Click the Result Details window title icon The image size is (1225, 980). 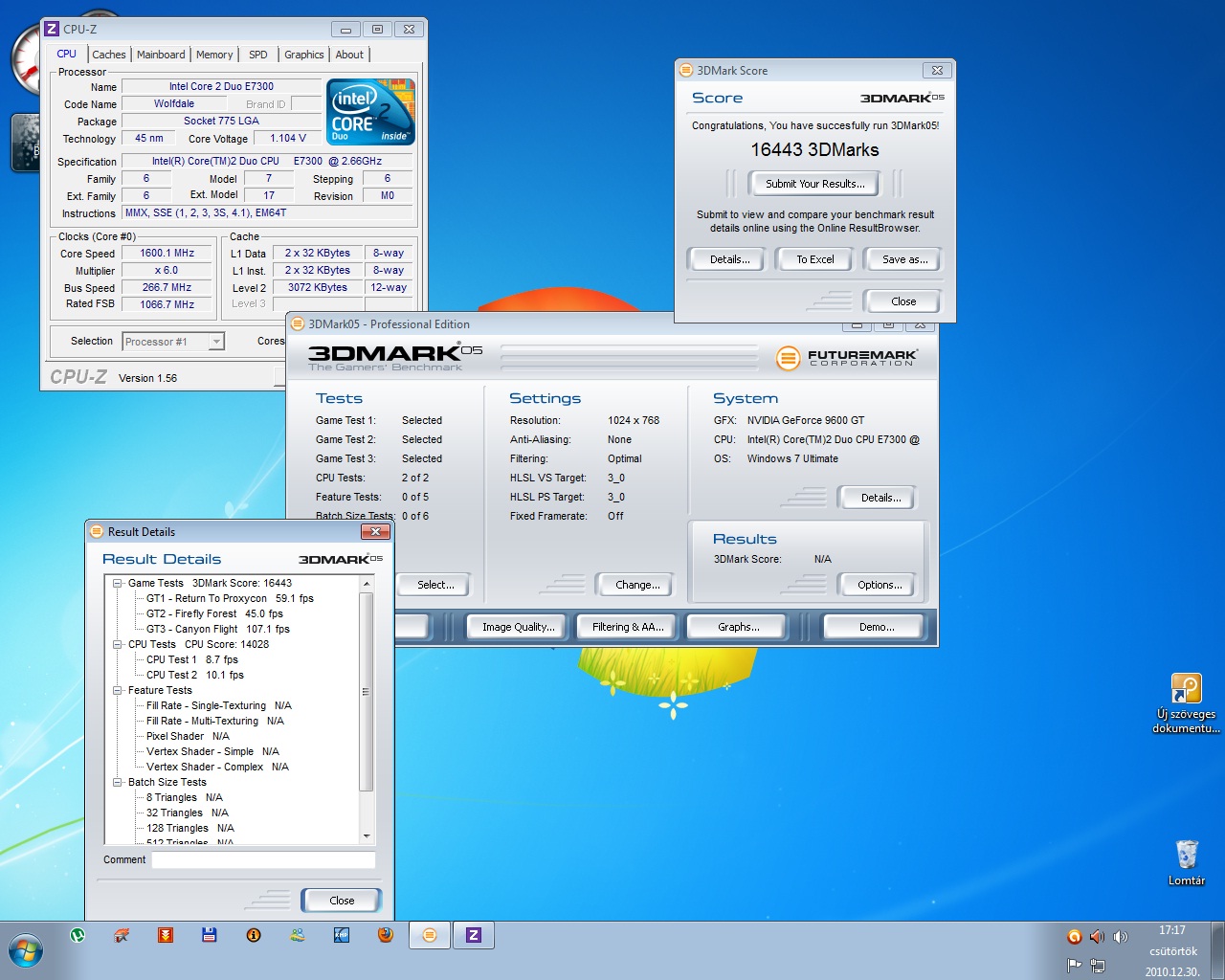pyautogui.click(x=97, y=531)
